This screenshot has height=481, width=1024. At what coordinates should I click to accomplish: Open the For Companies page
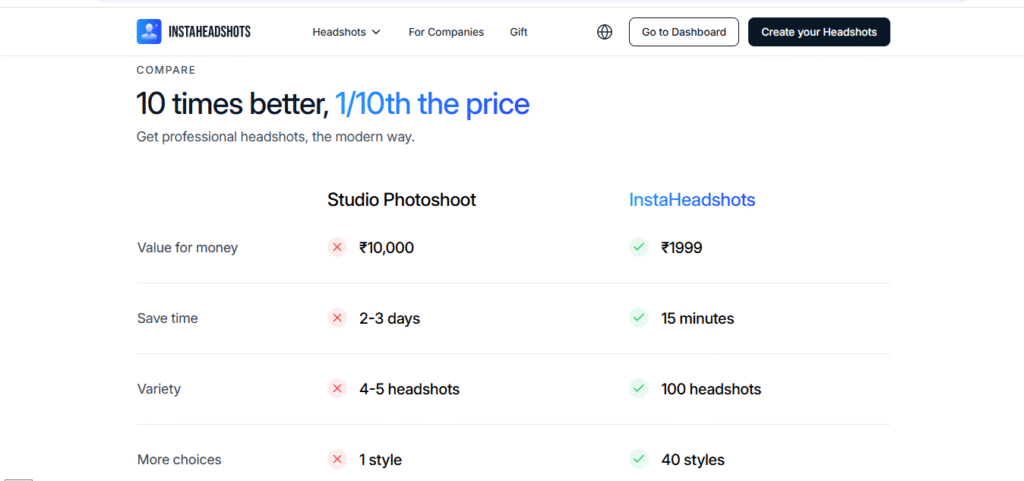click(446, 32)
